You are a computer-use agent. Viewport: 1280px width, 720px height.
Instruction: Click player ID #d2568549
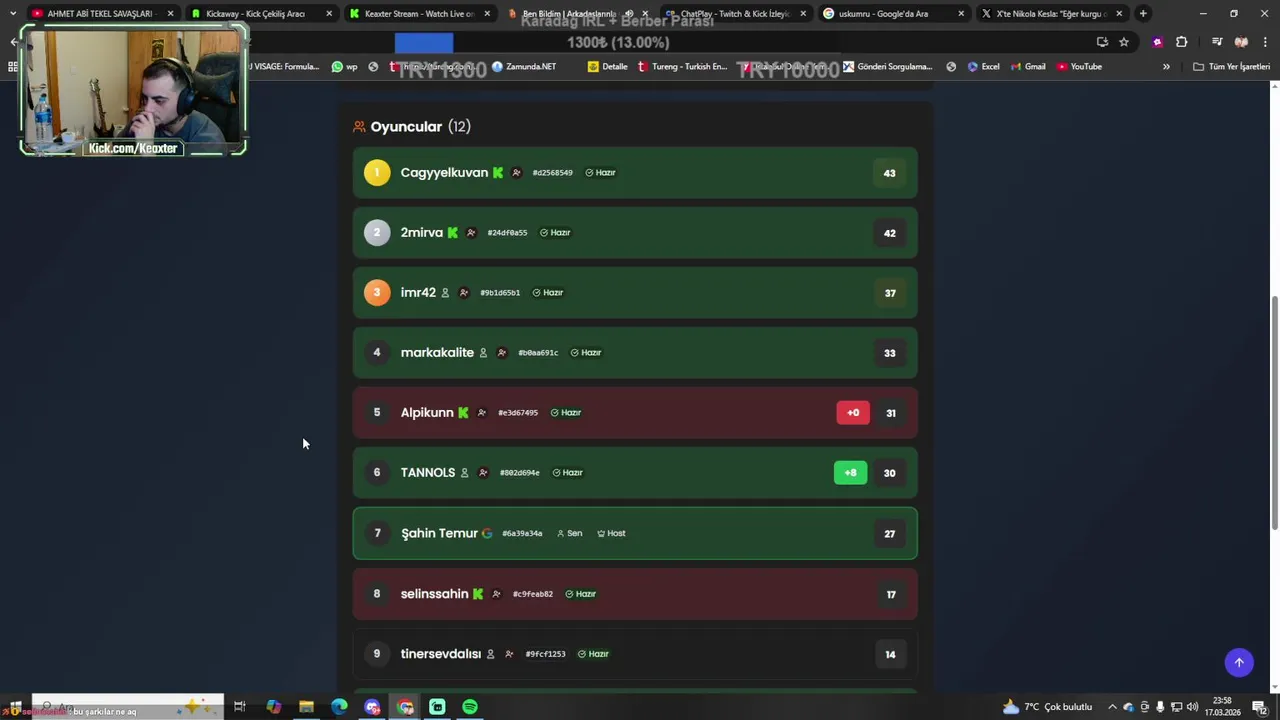pyautogui.click(x=553, y=173)
